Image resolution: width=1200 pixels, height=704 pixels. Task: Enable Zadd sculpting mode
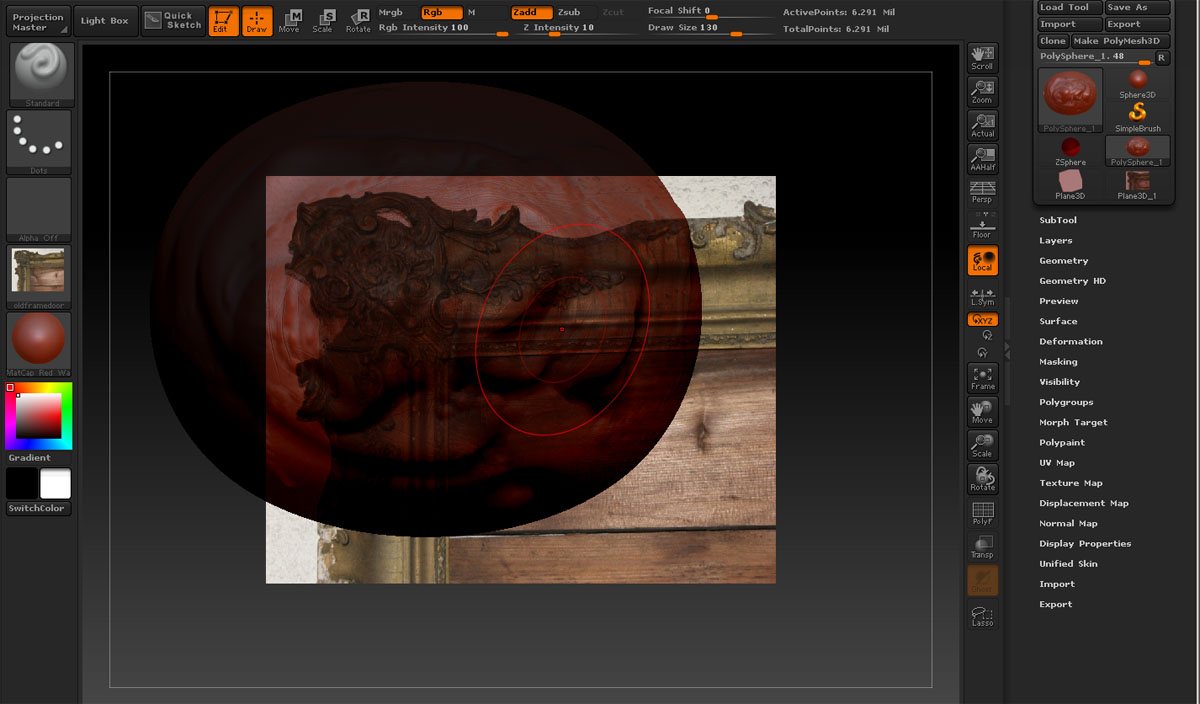(x=531, y=12)
